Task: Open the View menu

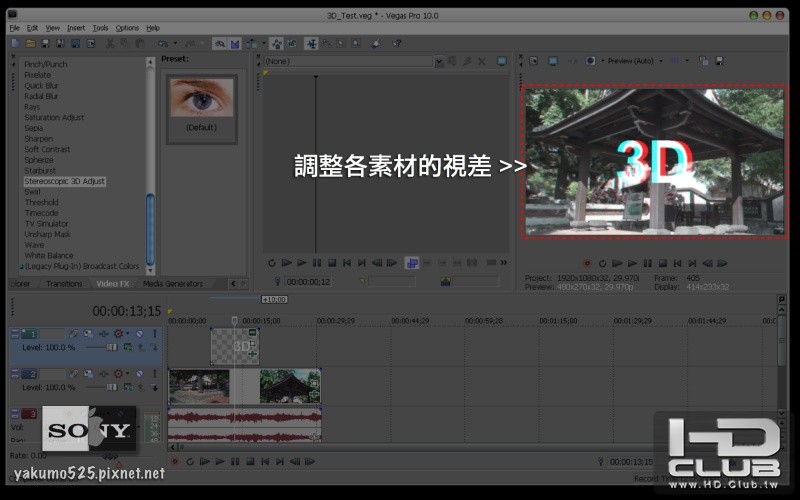Action: coord(53,28)
